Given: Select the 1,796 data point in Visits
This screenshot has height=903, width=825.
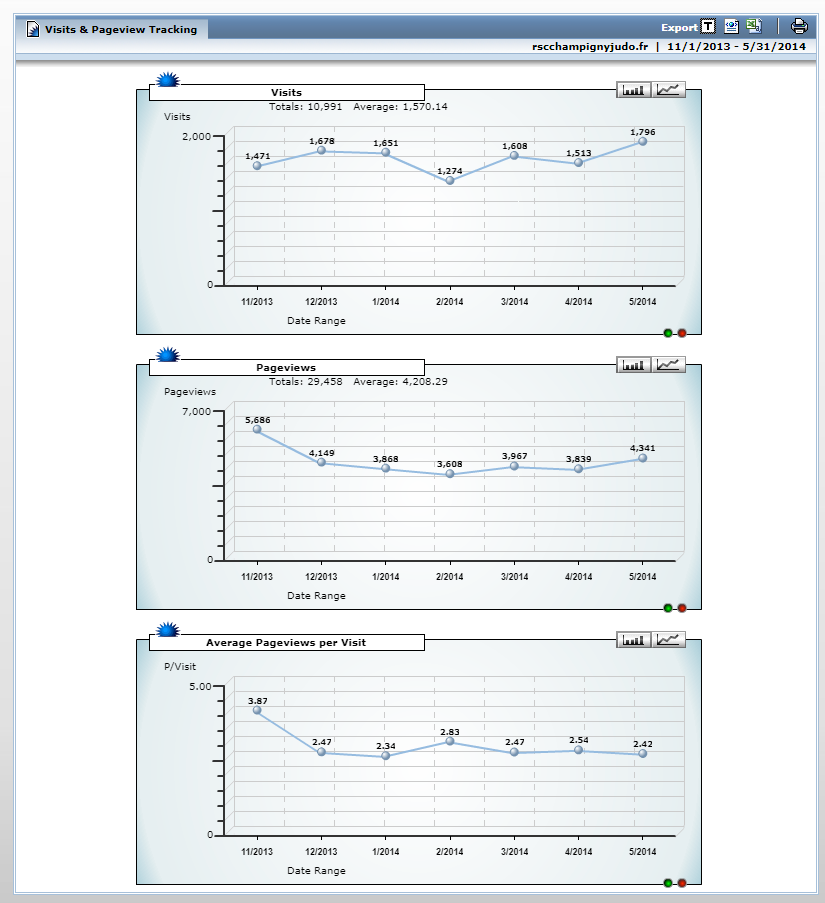Looking at the screenshot, I should [x=642, y=141].
